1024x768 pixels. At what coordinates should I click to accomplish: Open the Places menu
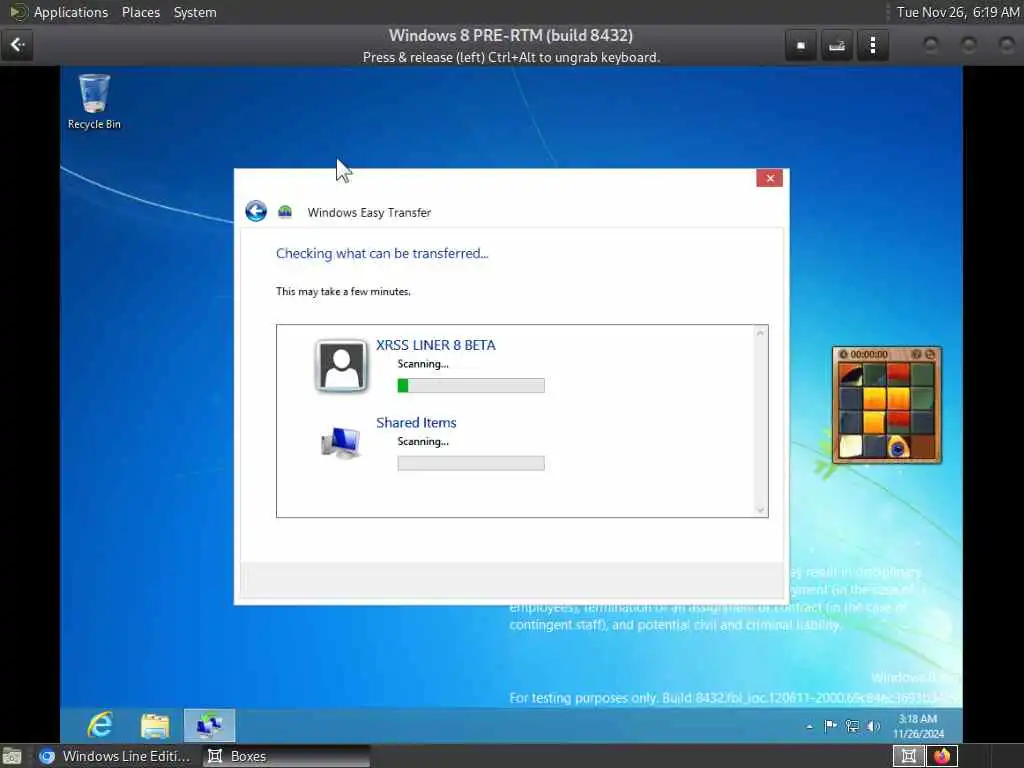[140, 12]
